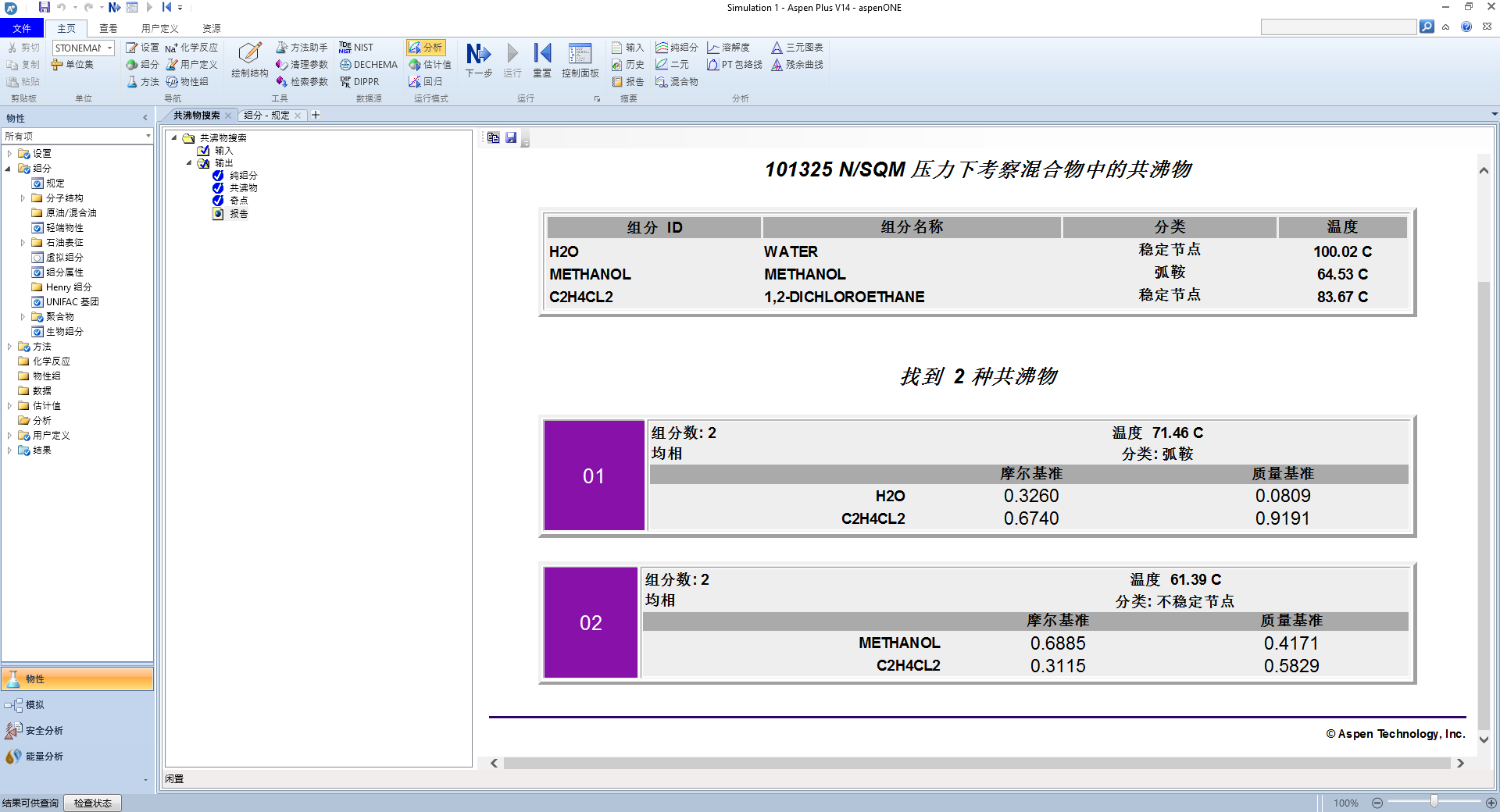Open Pure component analysis (纯组分)
Screen dimensions: 1500x812
click(x=677, y=48)
